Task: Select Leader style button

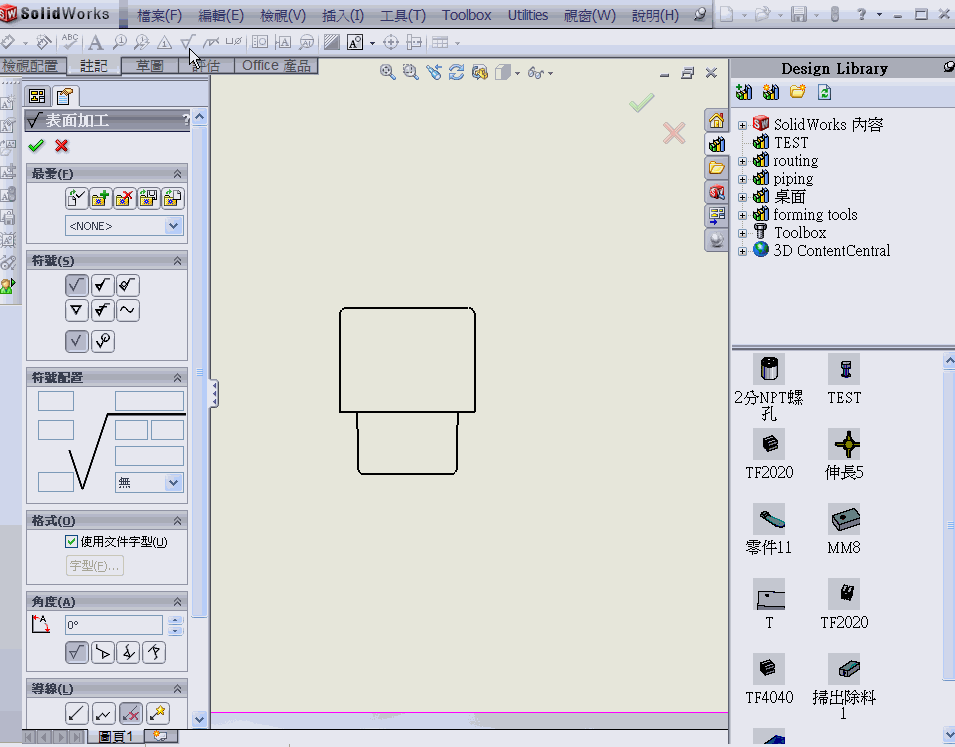Action: tap(76, 713)
